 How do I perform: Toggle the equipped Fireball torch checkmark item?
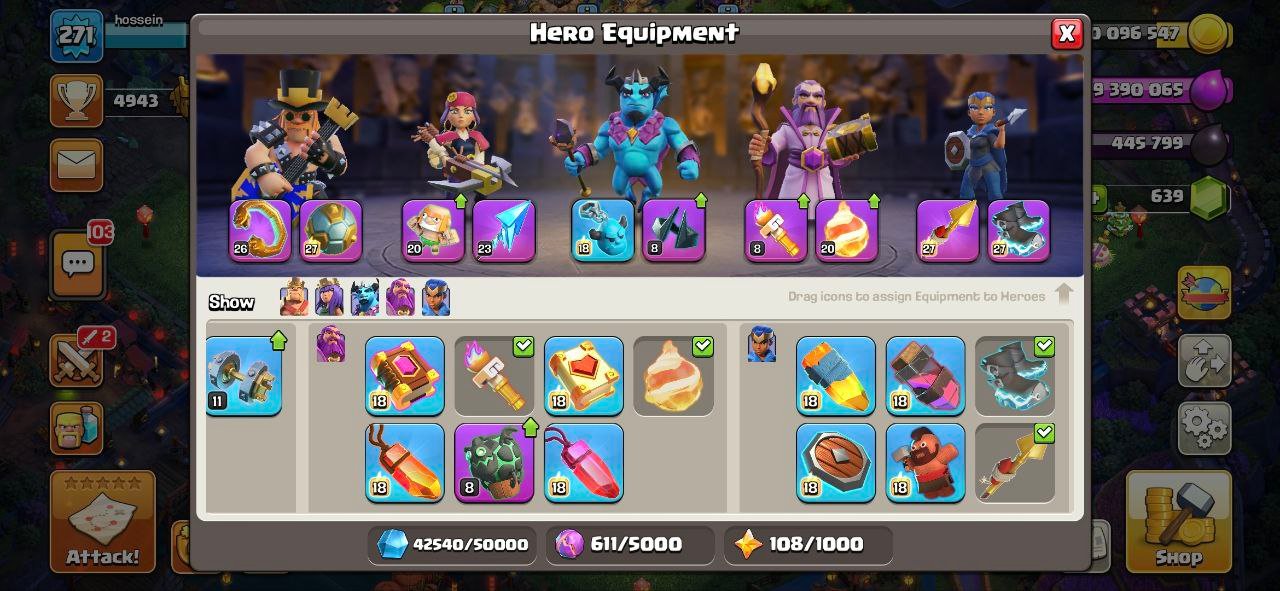(x=494, y=376)
